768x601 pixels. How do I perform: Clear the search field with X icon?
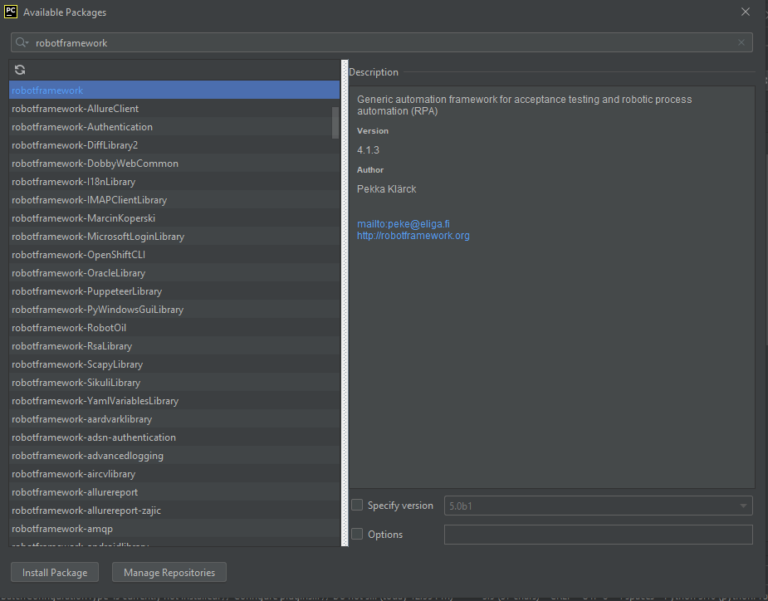point(741,43)
